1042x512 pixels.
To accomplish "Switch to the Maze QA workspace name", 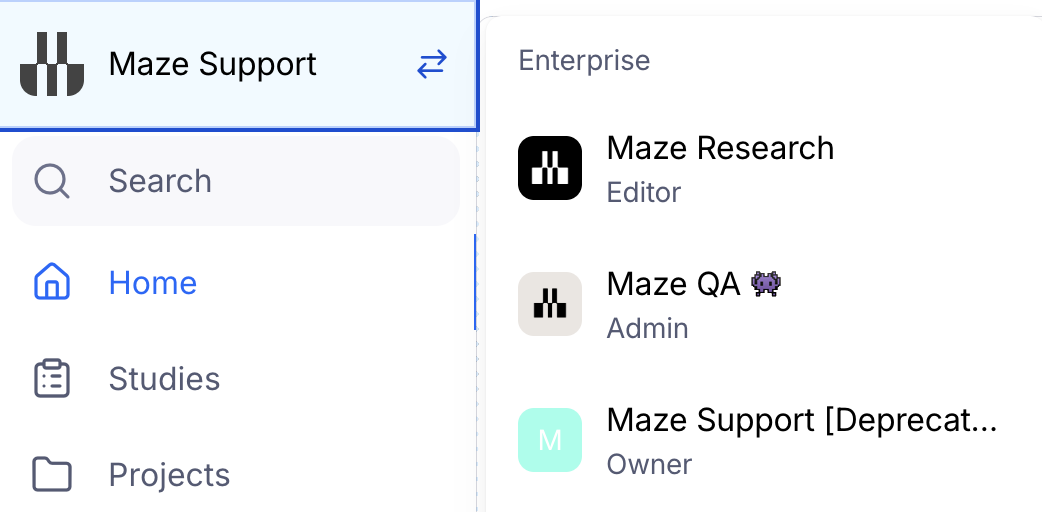I will click(673, 285).
